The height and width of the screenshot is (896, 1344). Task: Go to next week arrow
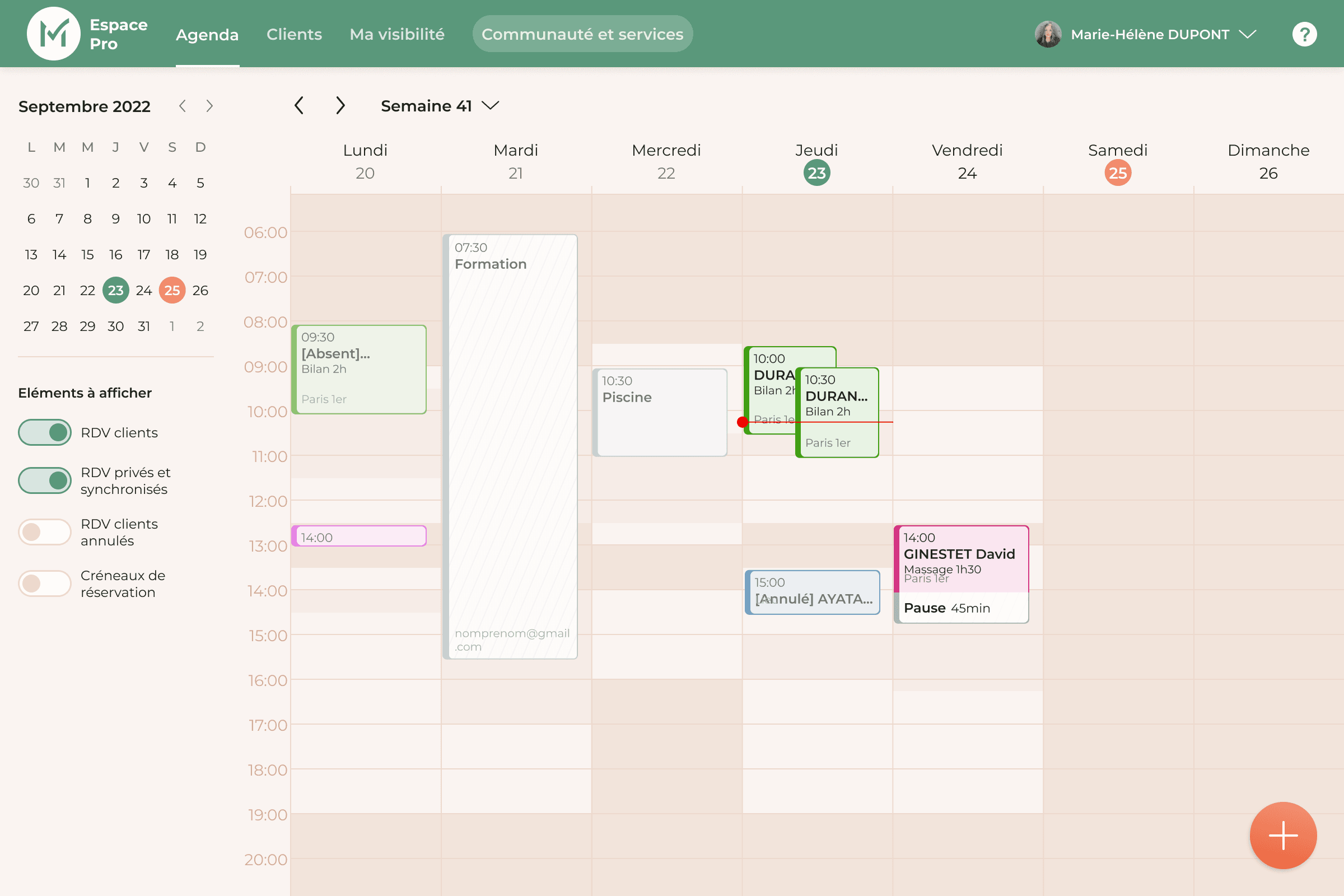[x=340, y=106]
